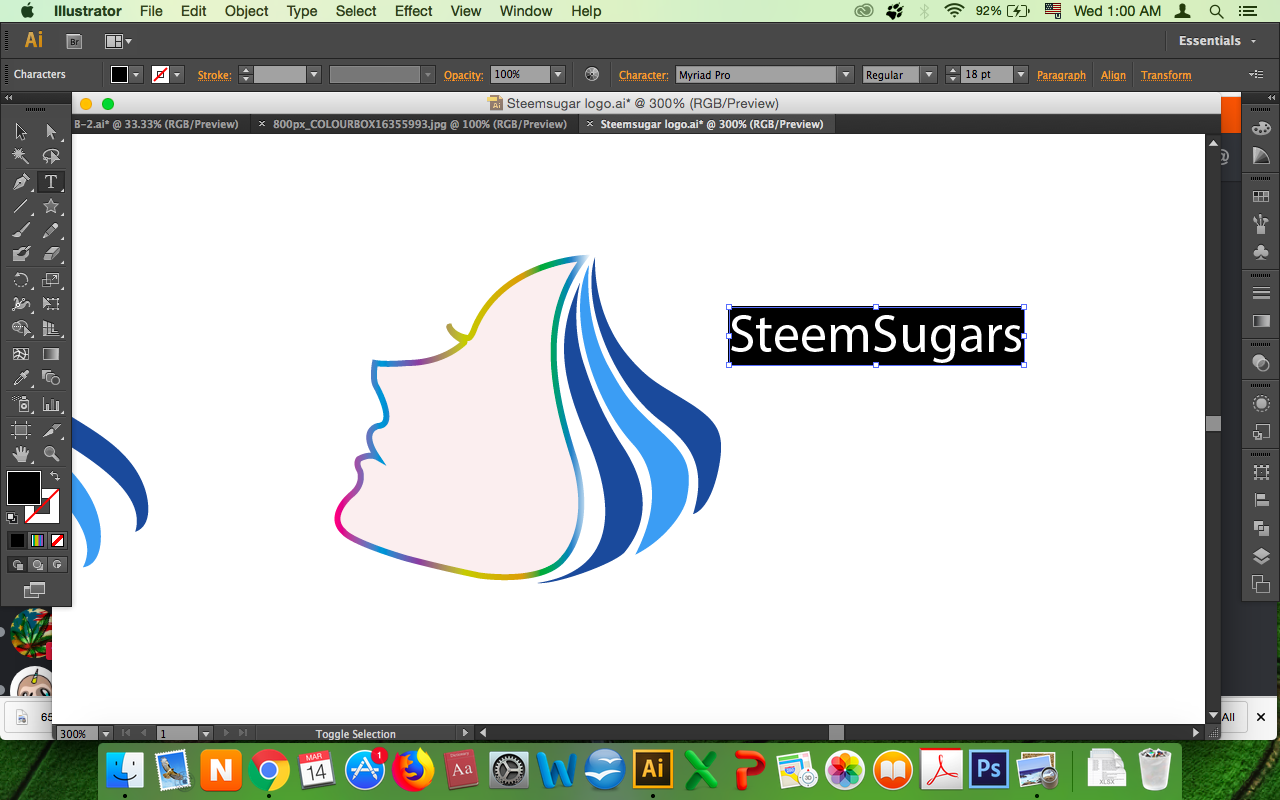Enable Draw Normal mode
The width and height of the screenshot is (1280, 800).
point(17,565)
